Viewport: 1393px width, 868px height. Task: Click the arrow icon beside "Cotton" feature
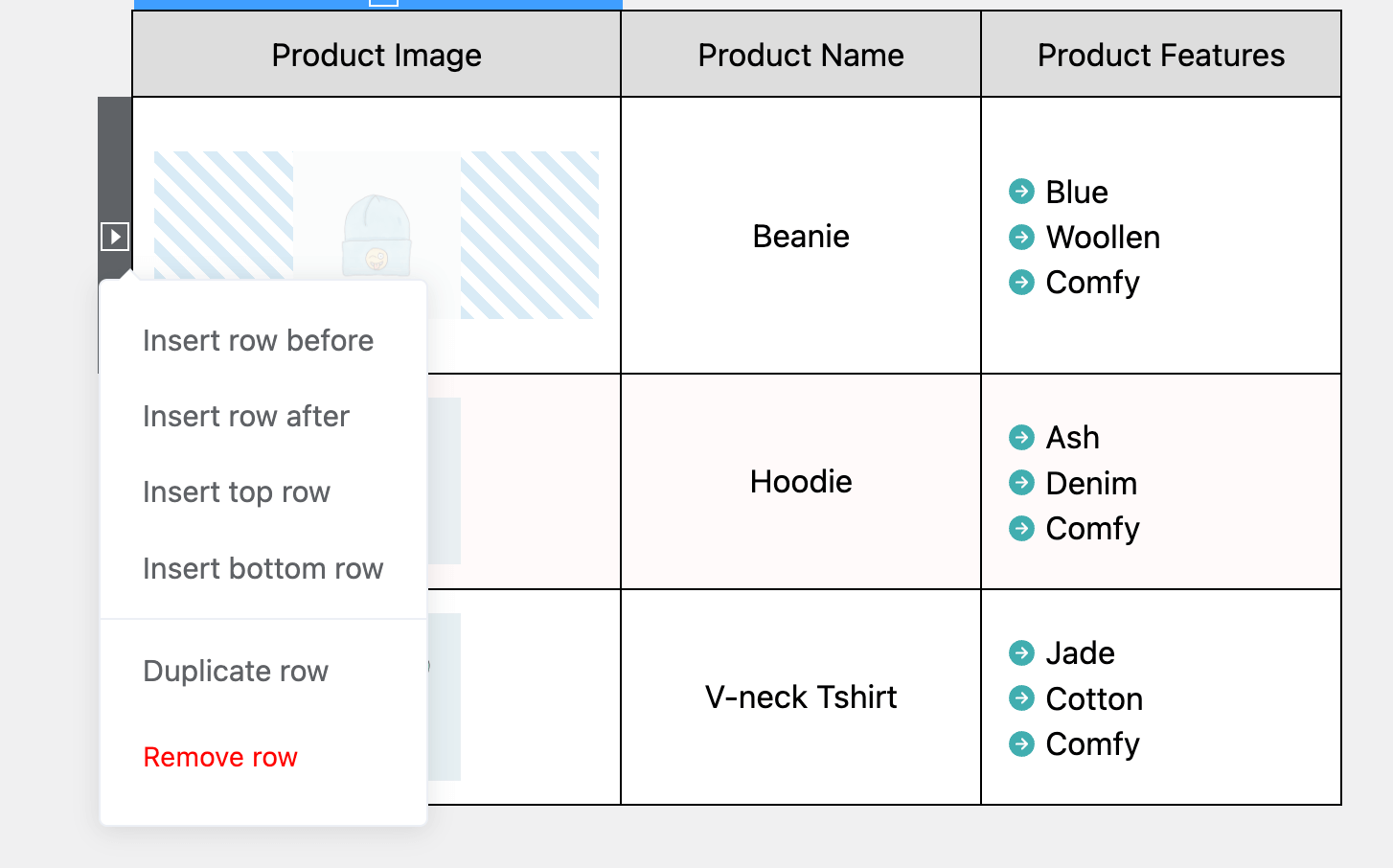pyautogui.click(x=1021, y=698)
